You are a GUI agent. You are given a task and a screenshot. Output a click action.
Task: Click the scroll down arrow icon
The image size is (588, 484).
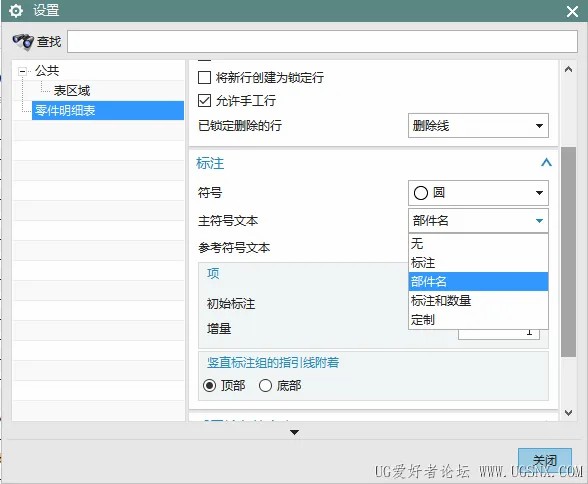click(x=568, y=412)
